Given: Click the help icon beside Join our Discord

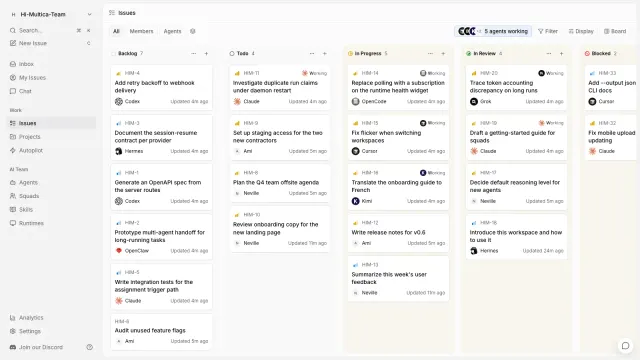Looking at the screenshot, I should [89, 347].
